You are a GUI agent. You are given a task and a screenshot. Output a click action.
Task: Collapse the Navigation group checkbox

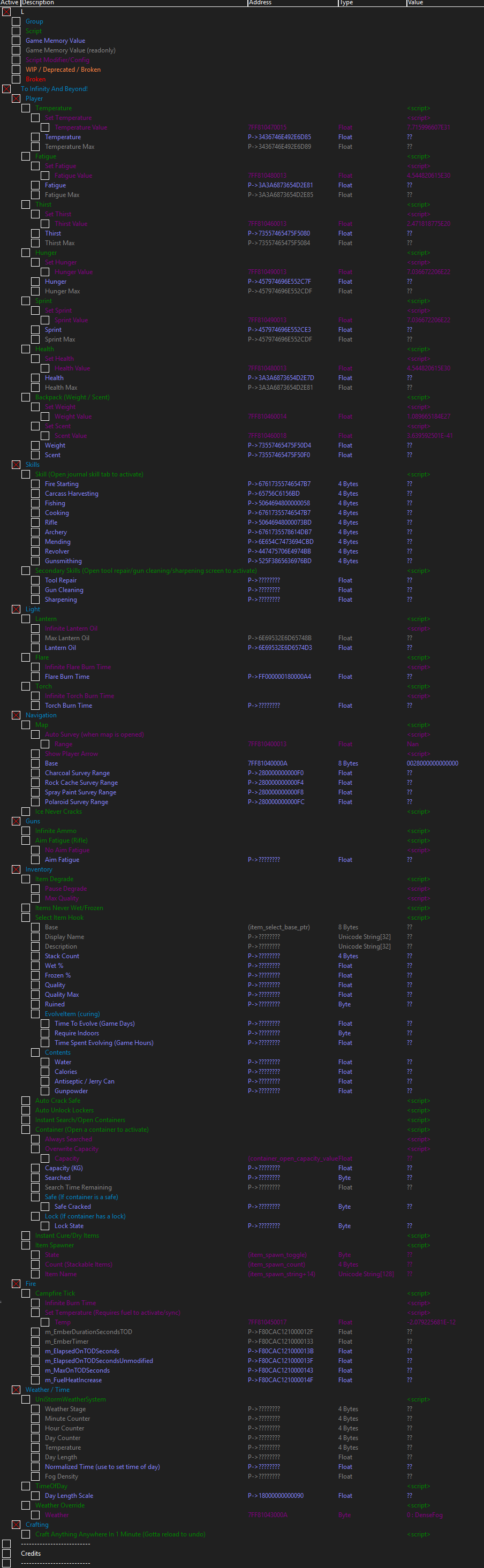tap(16, 715)
